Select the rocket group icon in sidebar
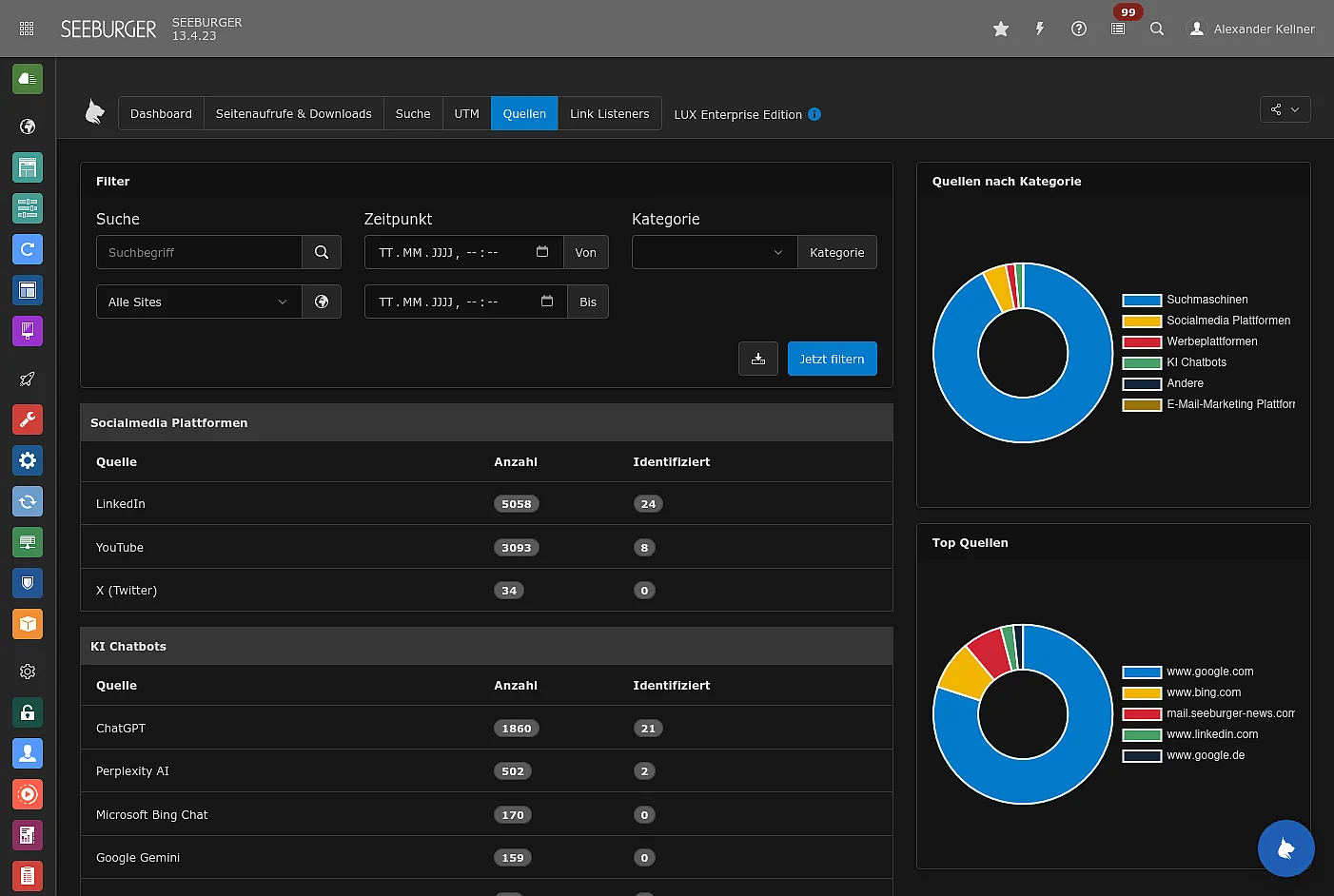This screenshot has width=1334, height=896. click(28, 379)
